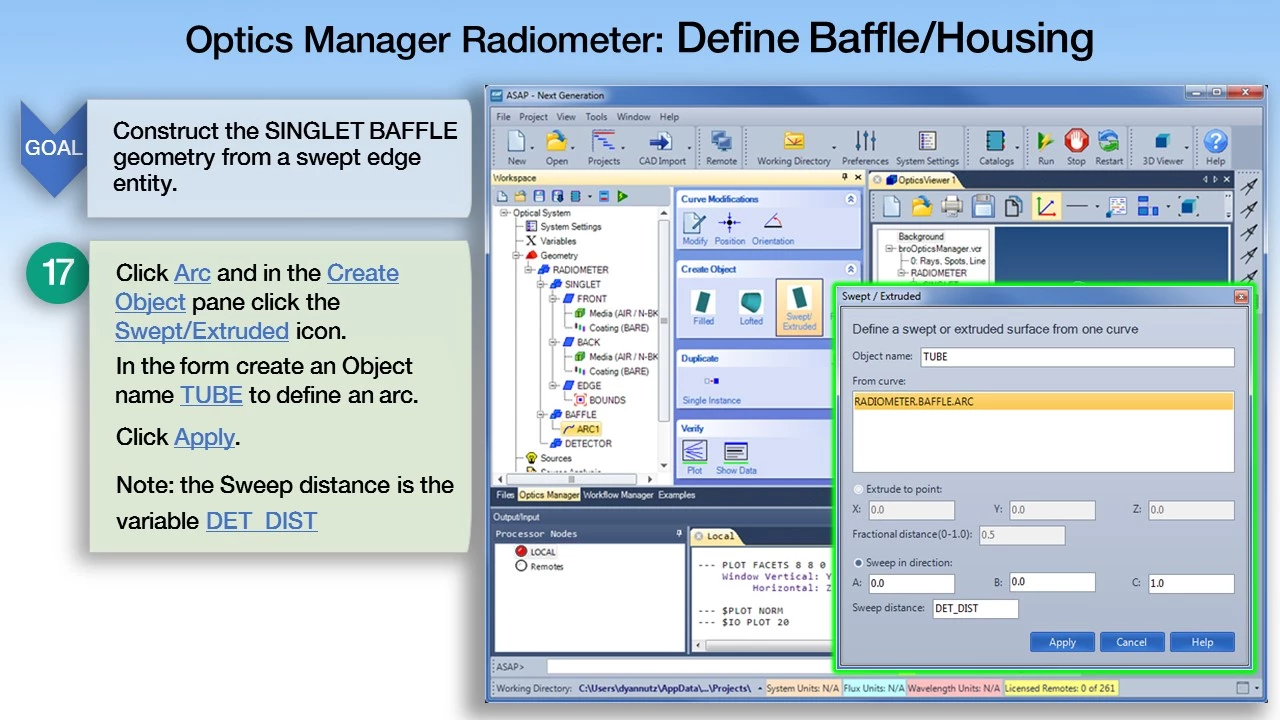Select the Swept/Extruded create object icon
The width and height of the screenshot is (1280, 720).
[x=799, y=306]
